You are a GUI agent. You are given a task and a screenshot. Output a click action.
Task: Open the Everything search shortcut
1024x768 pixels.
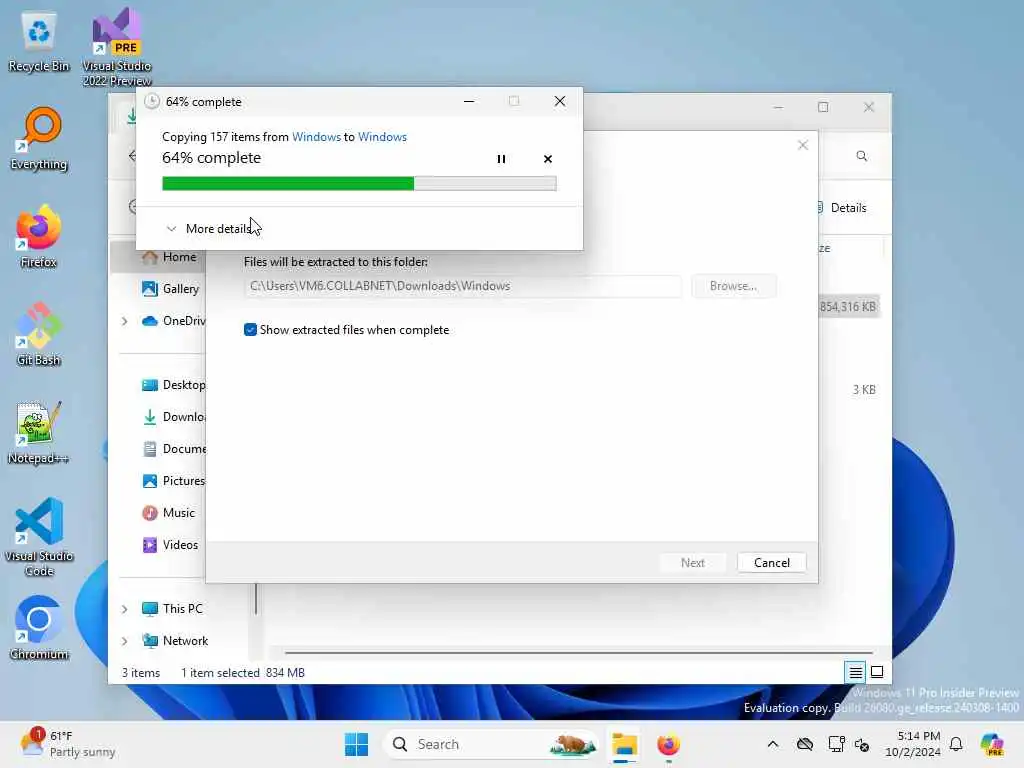click(39, 138)
